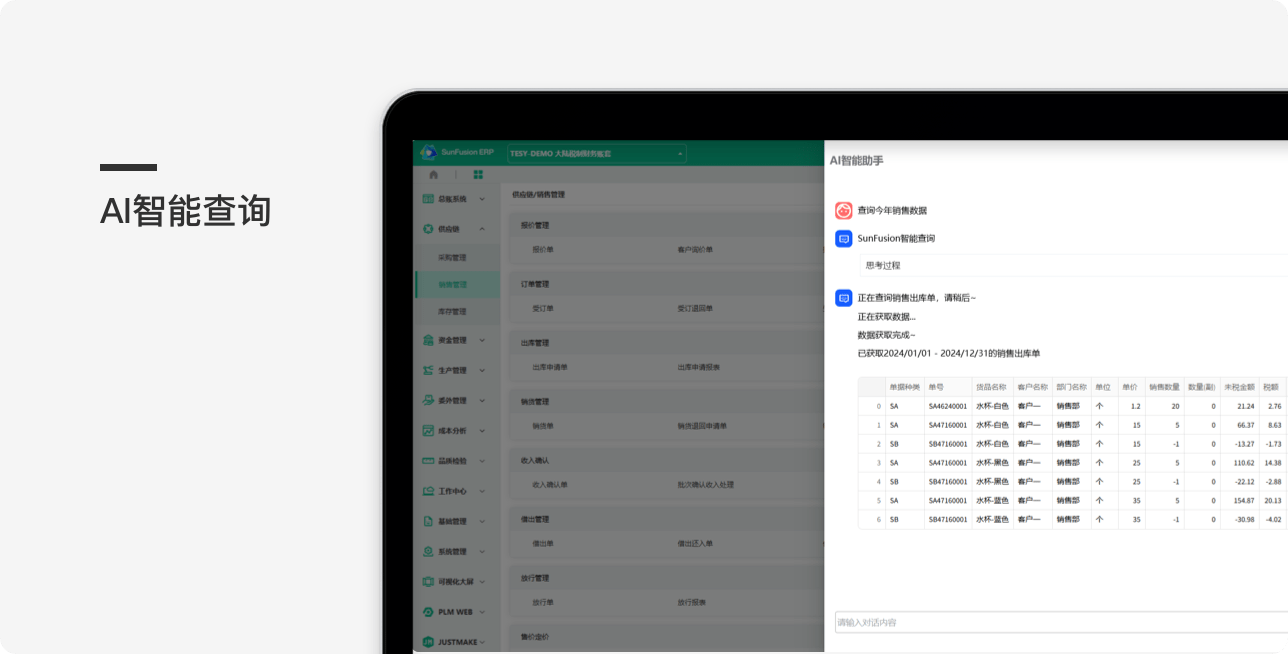Screen dimensions: 1288x654
Task: Click the 成本分析 chart icon
Action: tap(428, 431)
